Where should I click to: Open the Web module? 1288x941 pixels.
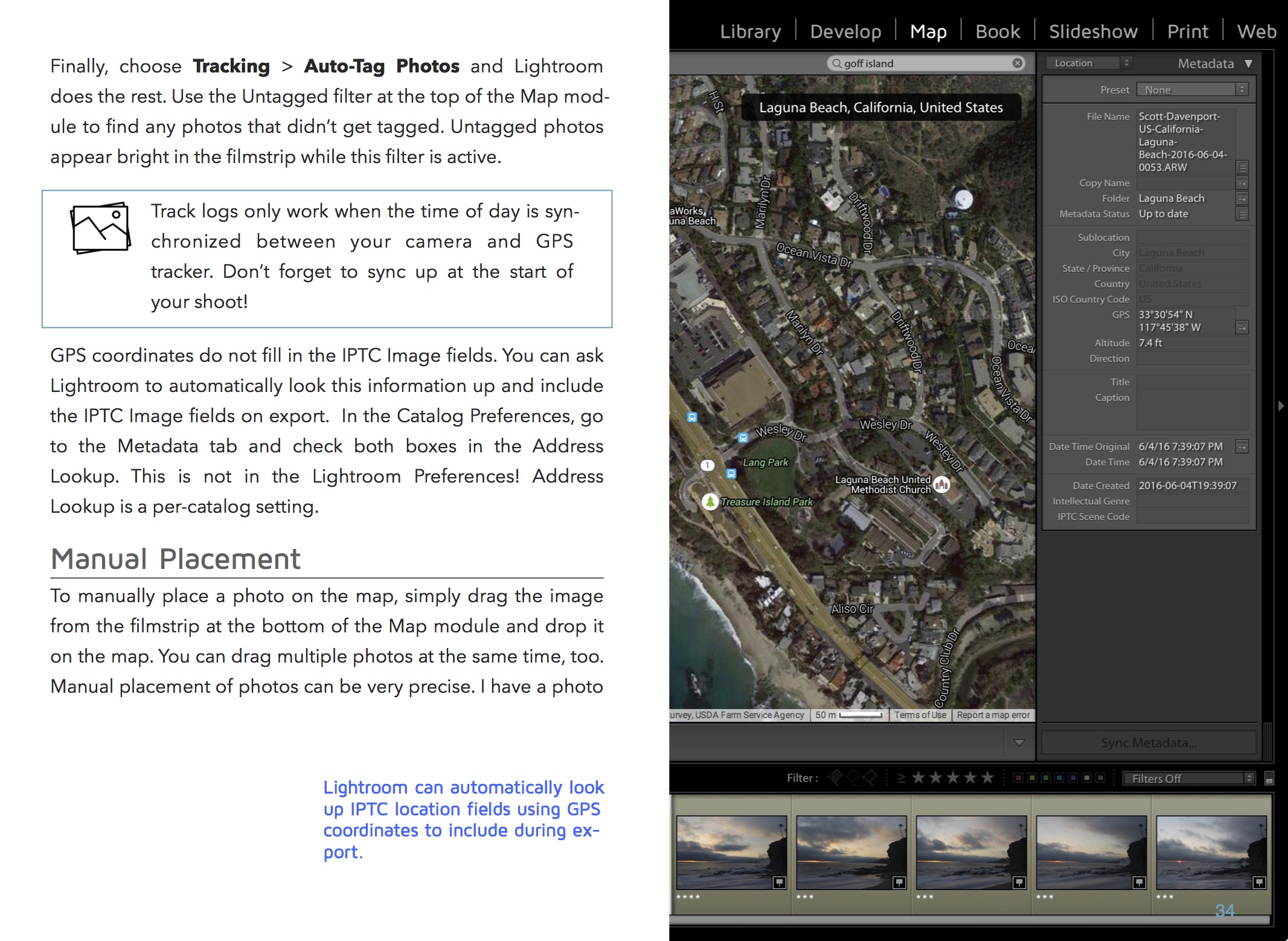(x=1257, y=31)
